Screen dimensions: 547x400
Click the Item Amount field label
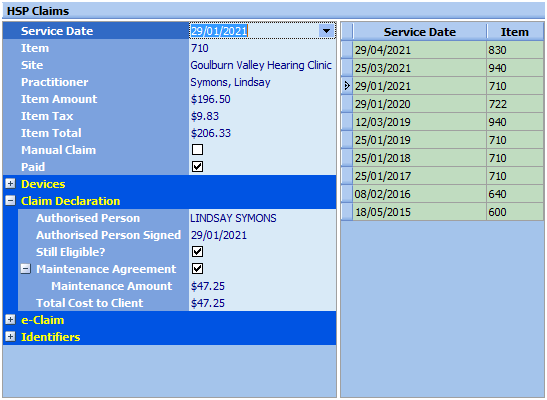(x=59, y=99)
